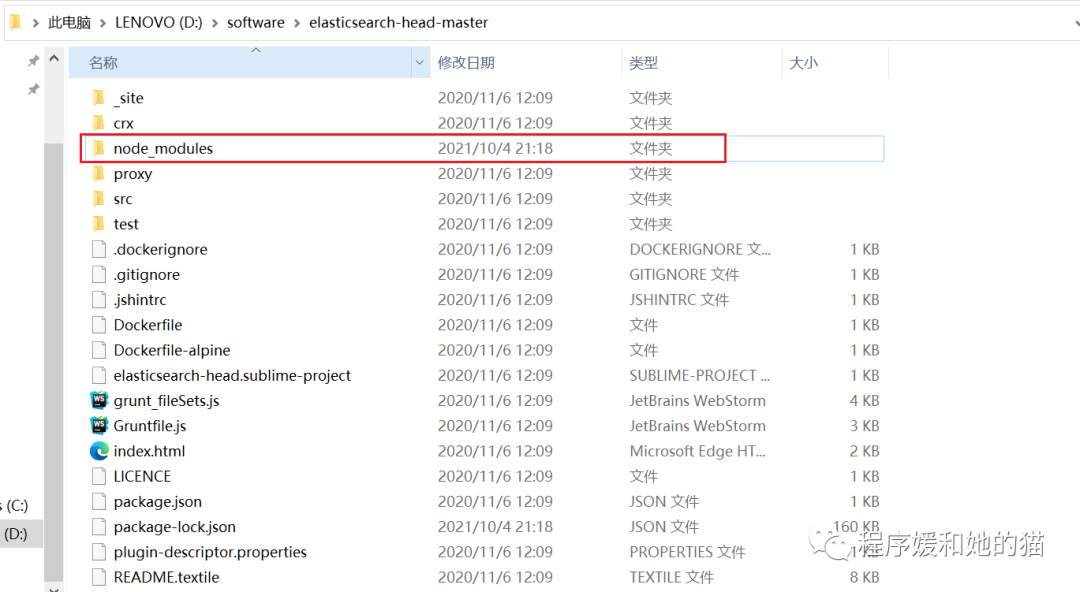This screenshot has height=592, width=1080.
Task: Click WebStorm icon of Gruntfile.js
Action: tap(99, 426)
